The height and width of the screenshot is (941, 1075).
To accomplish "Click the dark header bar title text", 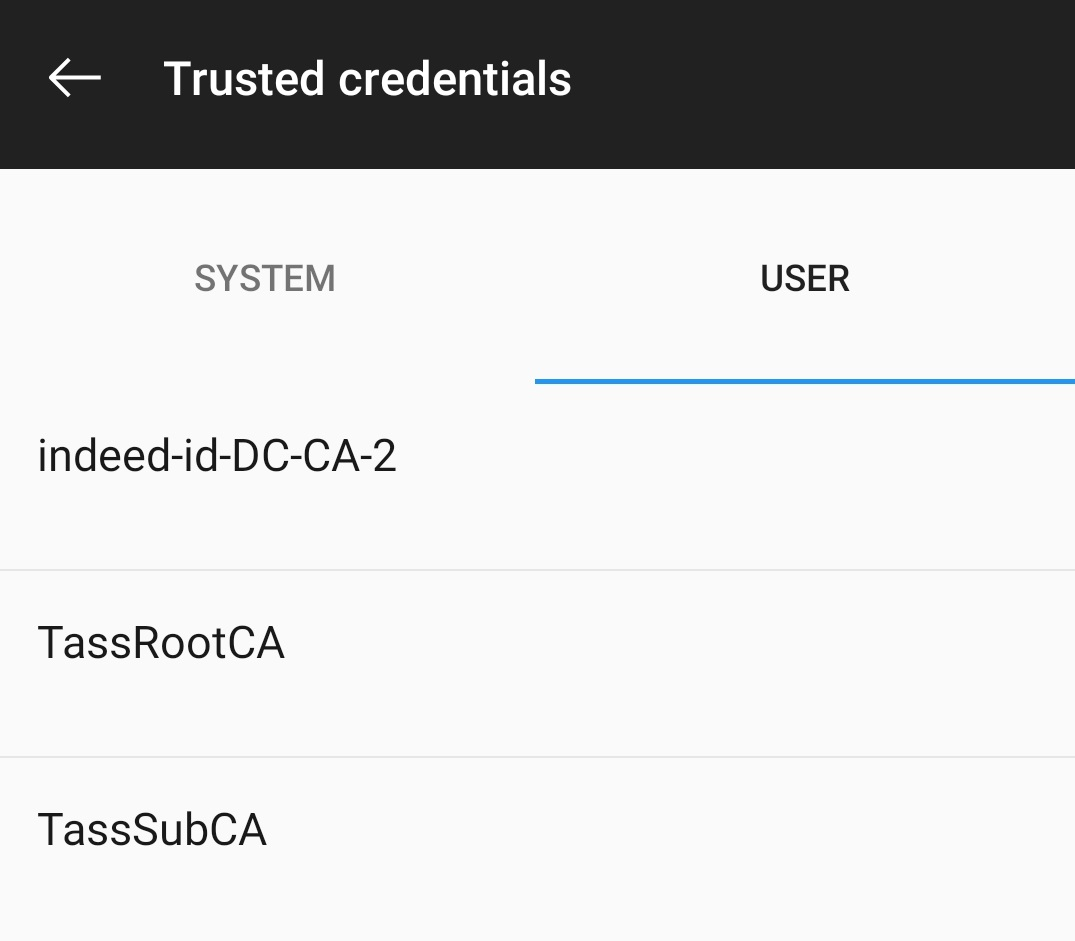I will (x=367, y=79).
